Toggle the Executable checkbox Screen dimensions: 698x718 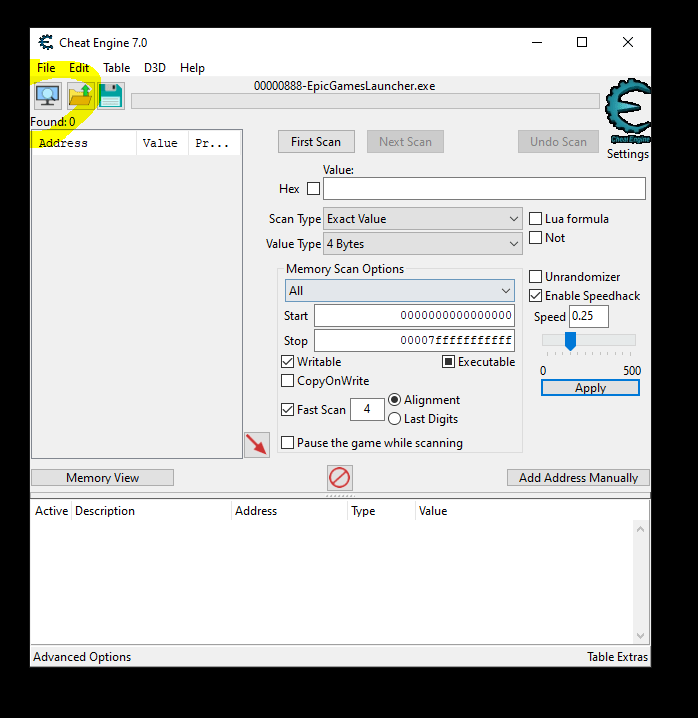[448, 362]
